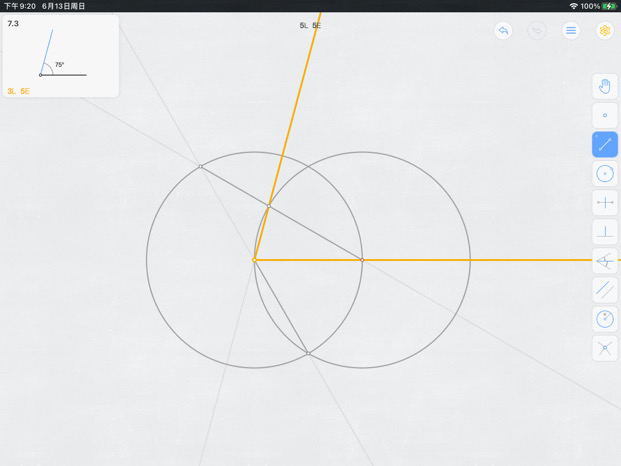Select the Circle tool
Image resolution: width=621 pixels, height=466 pixels.
[605, 174]
